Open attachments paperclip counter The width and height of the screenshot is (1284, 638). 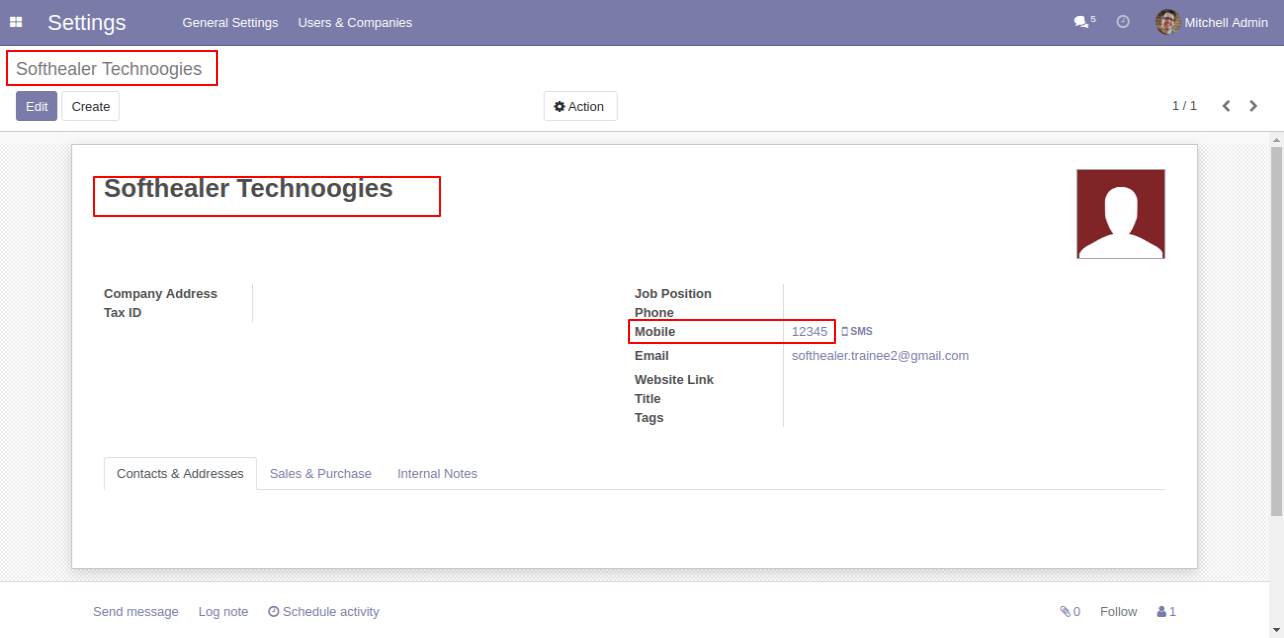coord(1070,612)
